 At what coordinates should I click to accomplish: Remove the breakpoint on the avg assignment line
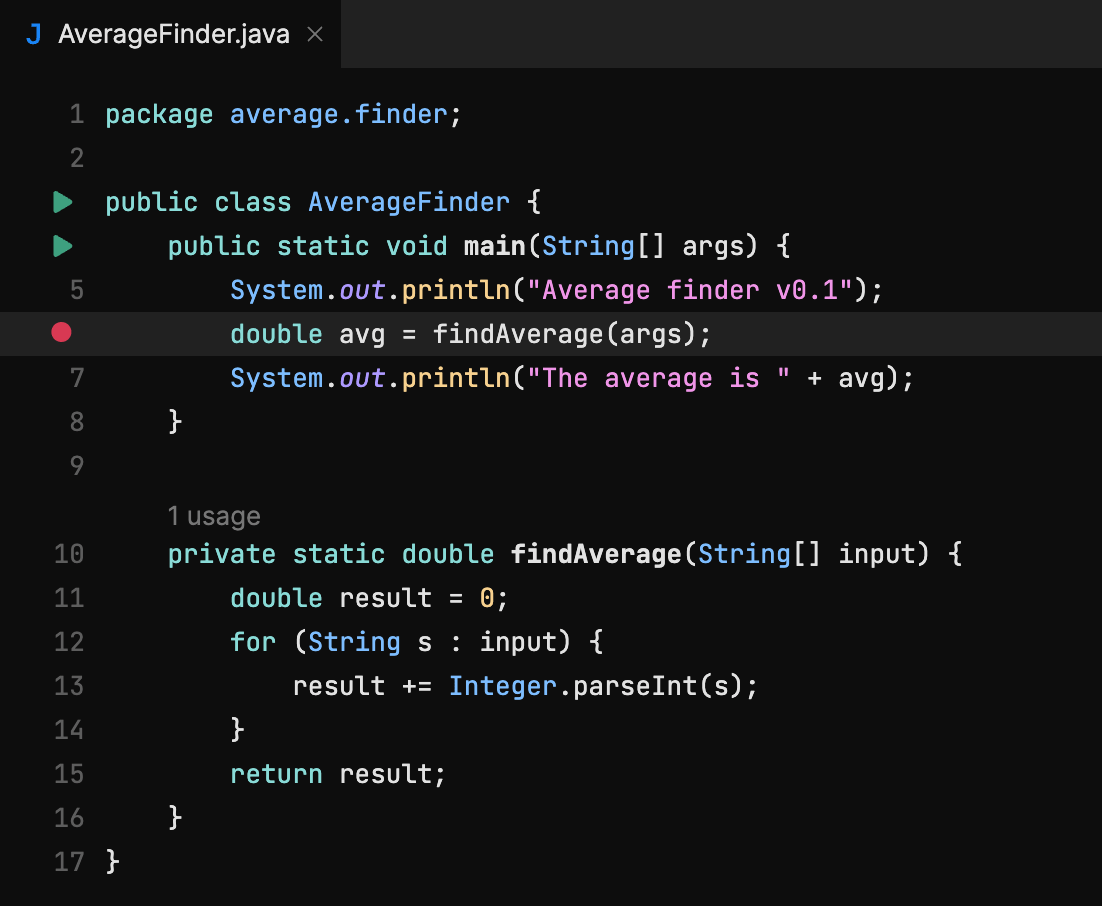pos(61,332)
